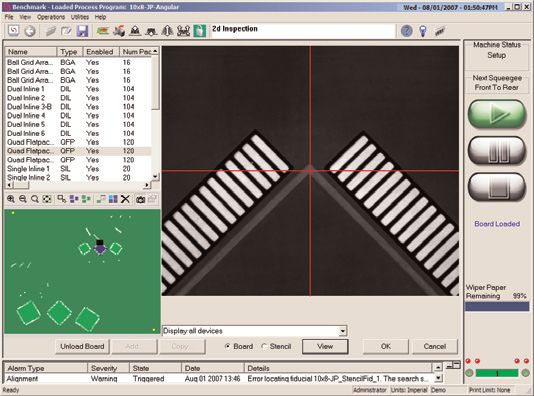Select the Single Inline 2 row
The height and width of the screenshot is (396, 534).
pyautogui.click(x=78, y=177)
